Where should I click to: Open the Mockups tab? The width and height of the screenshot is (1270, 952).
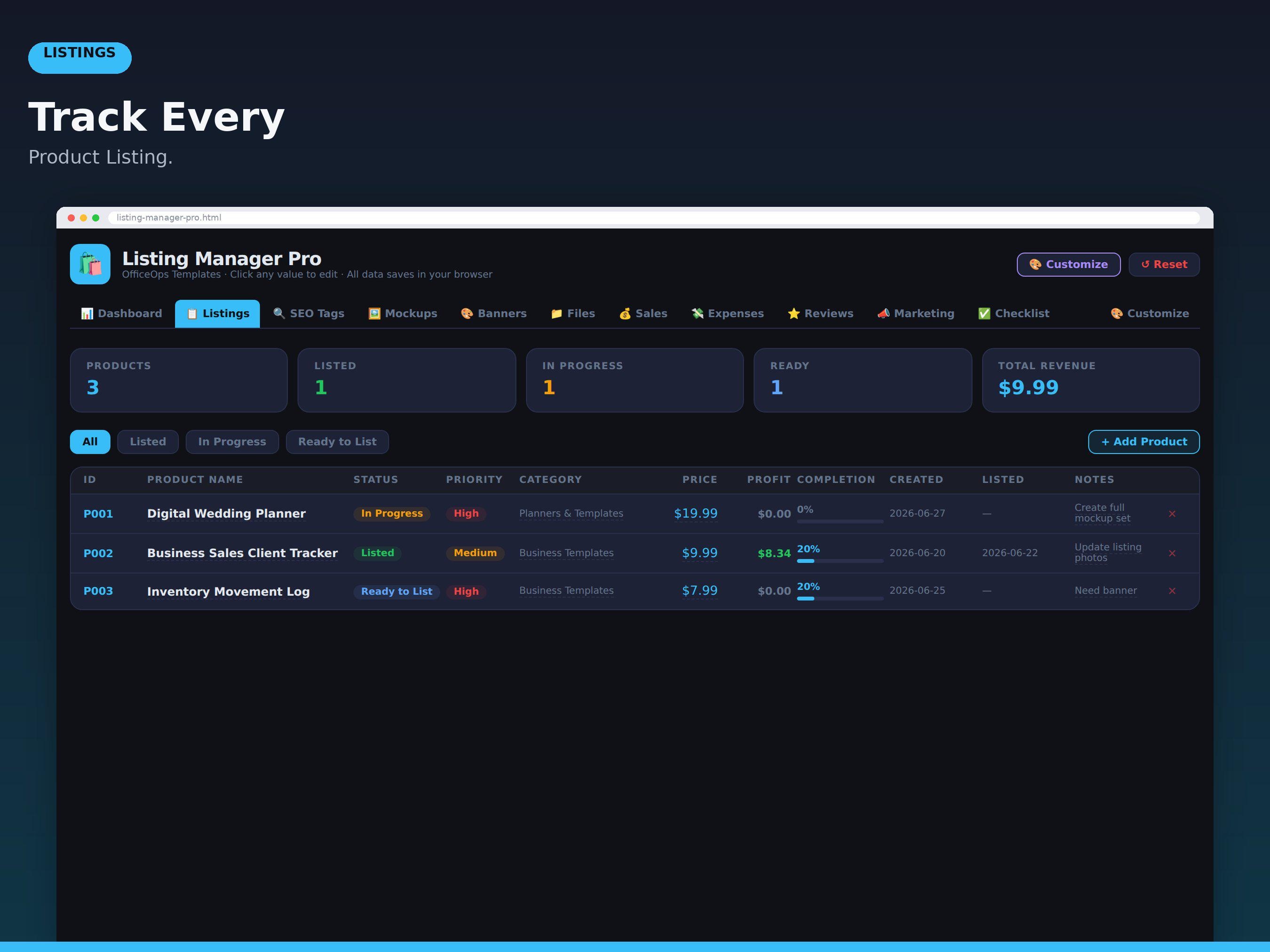(403, 313)
